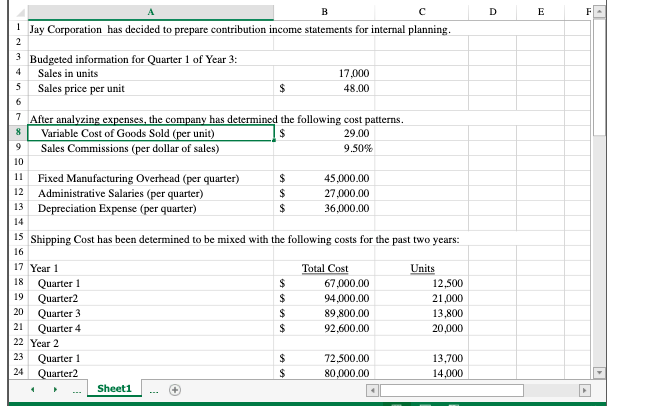Select the 67,000.00 cost cell
The height and width of the screenshot is (406, 648).
(324, 283)
